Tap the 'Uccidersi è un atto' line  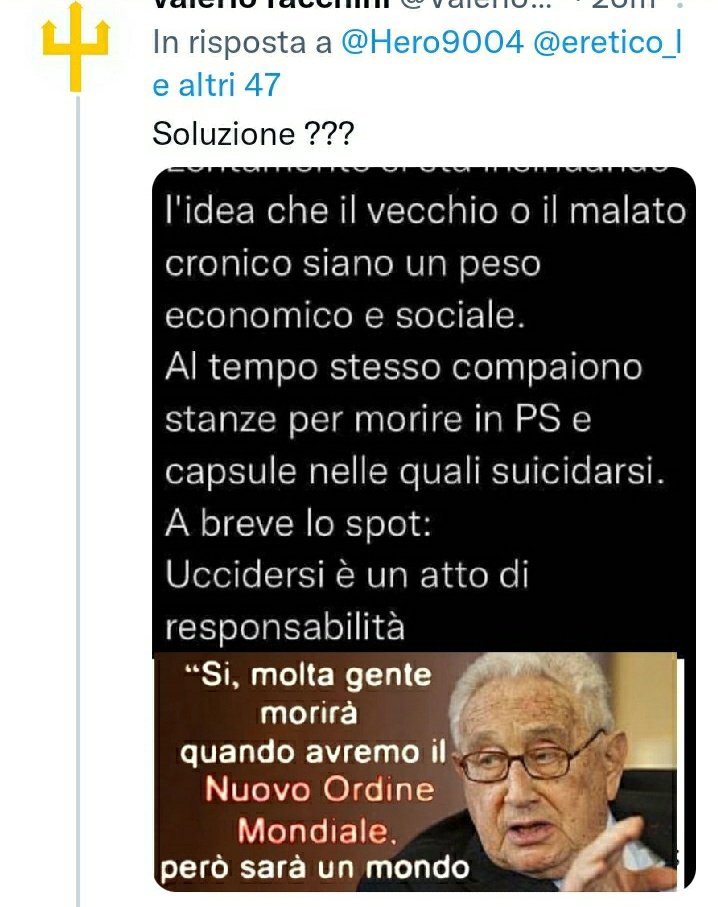tap(347, 576)
